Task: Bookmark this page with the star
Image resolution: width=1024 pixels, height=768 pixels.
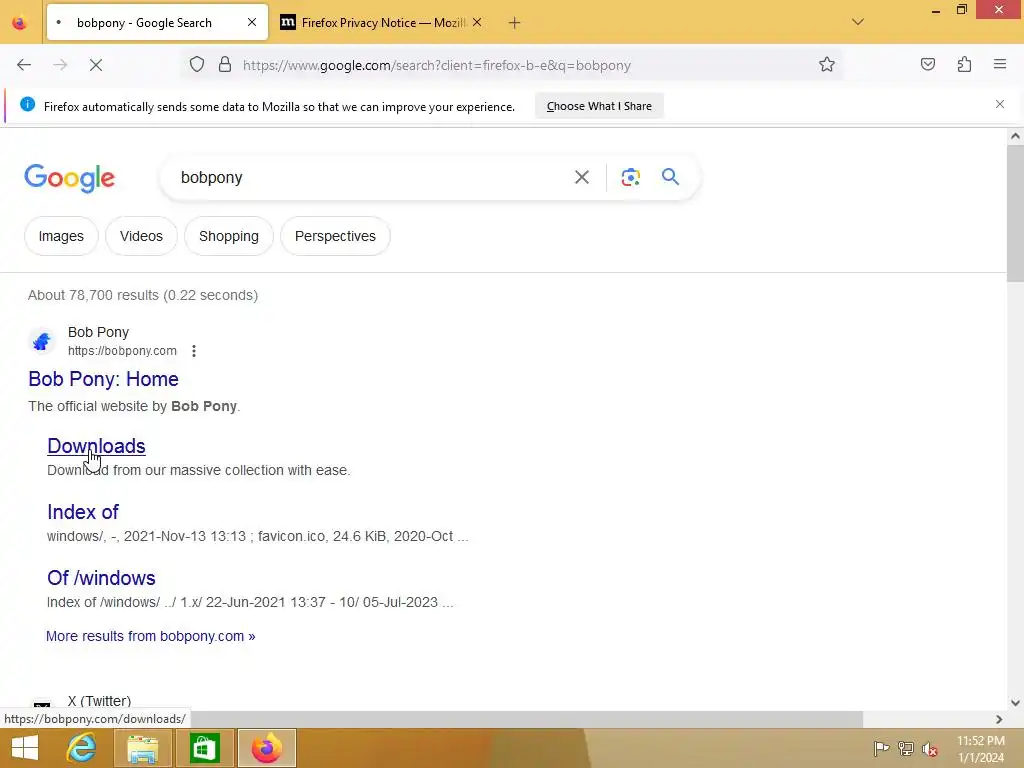Action: (827, 64)
